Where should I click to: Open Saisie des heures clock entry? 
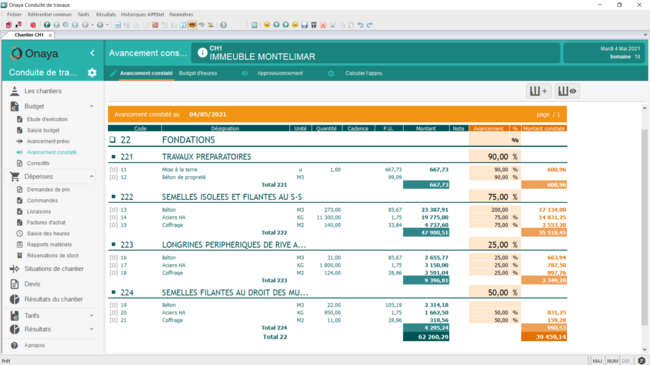pos(48,234)
